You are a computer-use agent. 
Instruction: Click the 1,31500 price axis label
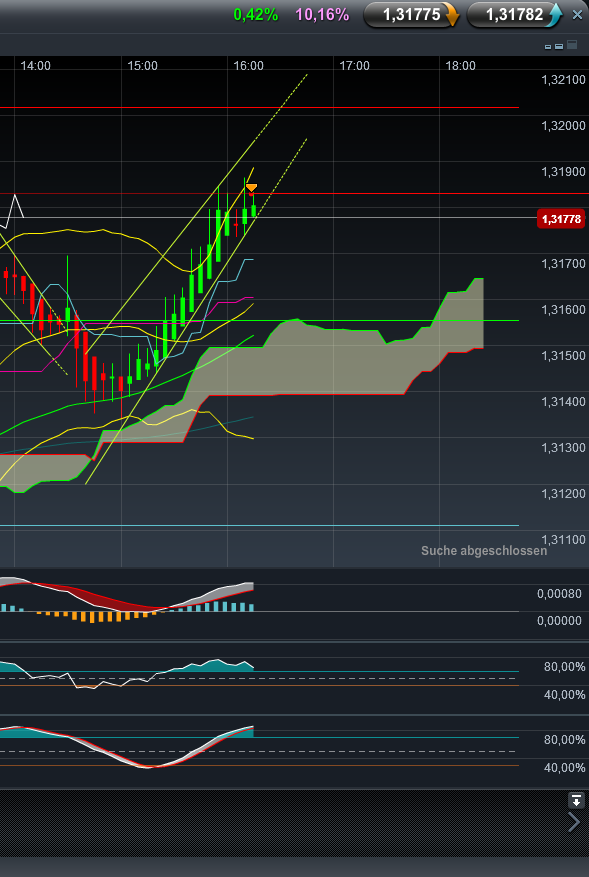tap(563, 356)
